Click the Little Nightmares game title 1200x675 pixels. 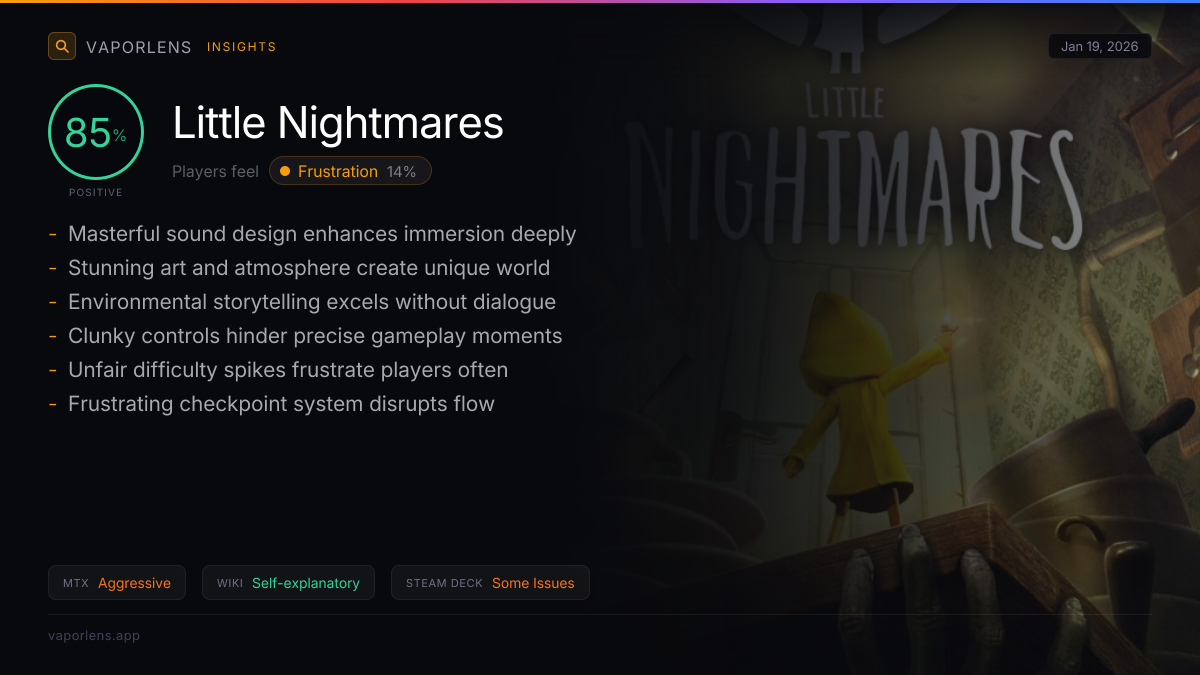point(338,123)
